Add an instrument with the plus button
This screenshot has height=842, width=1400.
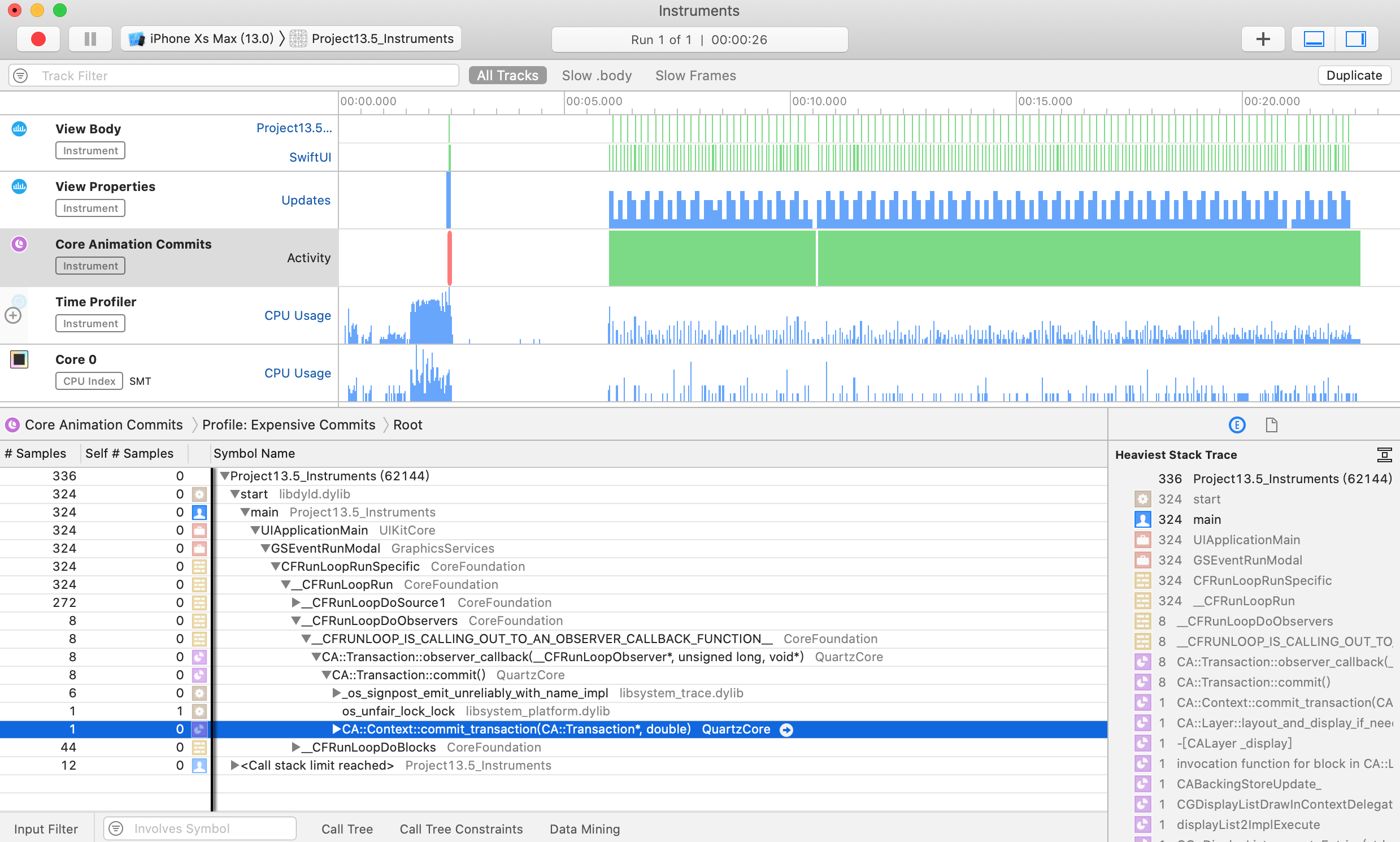tap(1263, 39)
